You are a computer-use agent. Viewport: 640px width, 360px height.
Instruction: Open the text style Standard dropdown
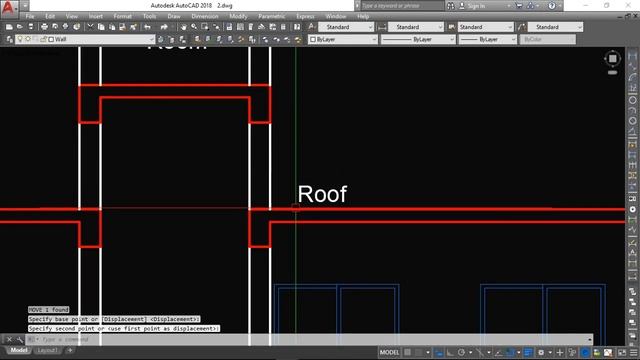371,27
